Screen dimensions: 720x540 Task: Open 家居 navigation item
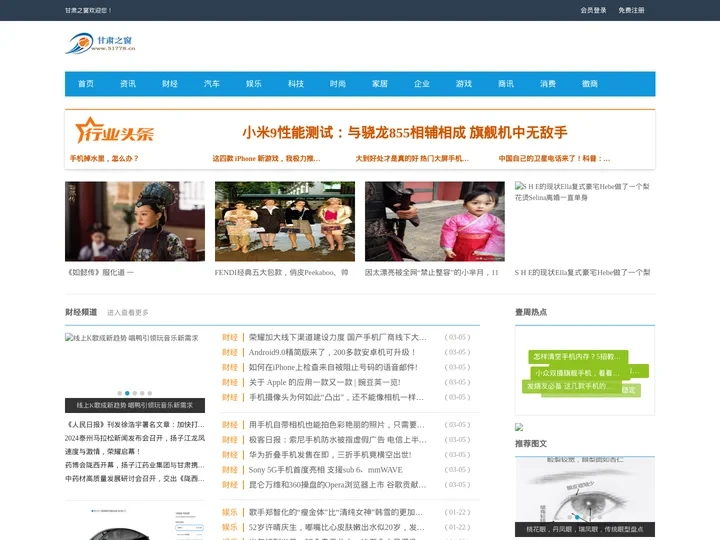pyautogui.click(x=380, y=84)
